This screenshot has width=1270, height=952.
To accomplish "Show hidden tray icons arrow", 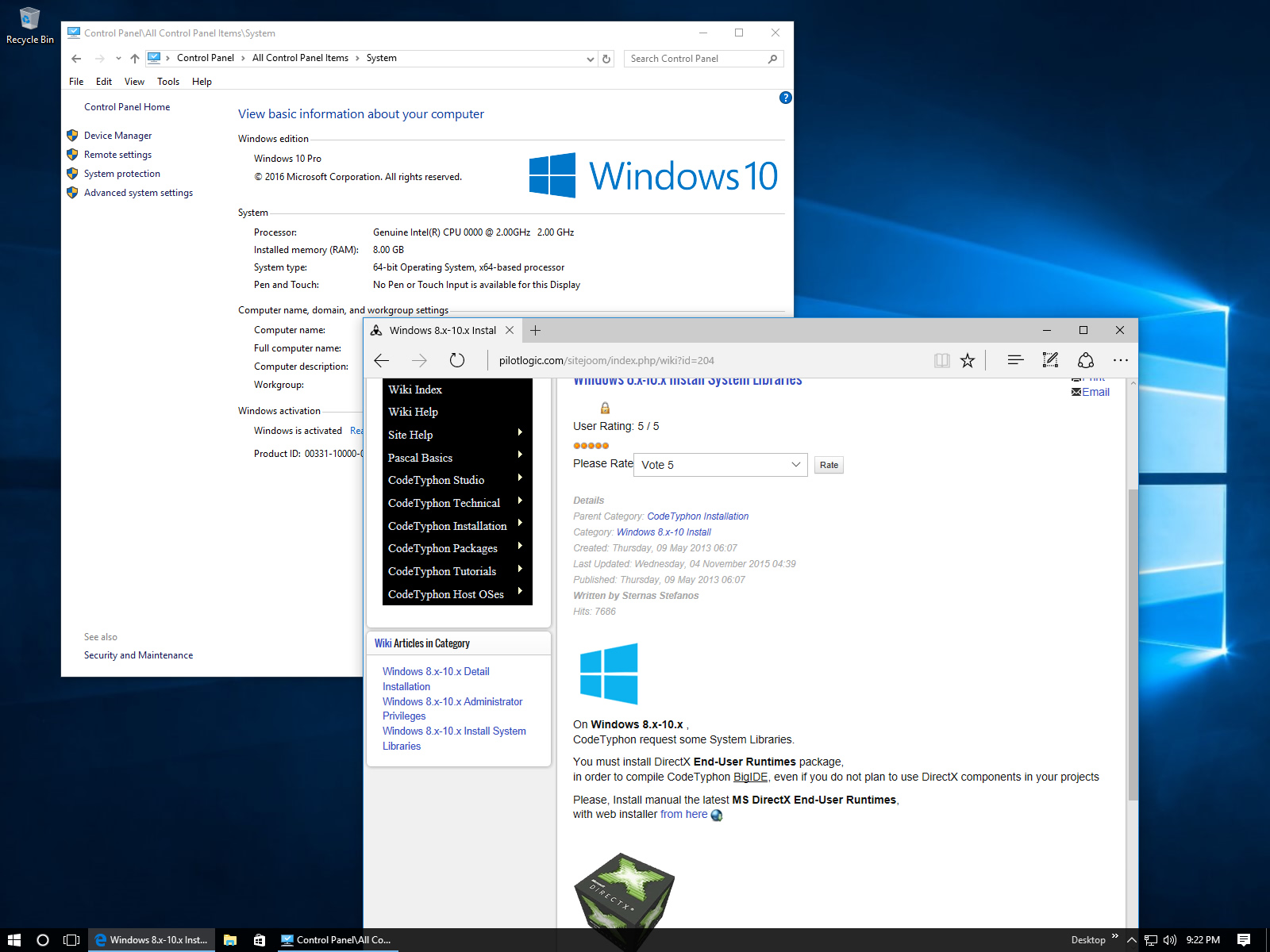I will [x=1132, y=940].
